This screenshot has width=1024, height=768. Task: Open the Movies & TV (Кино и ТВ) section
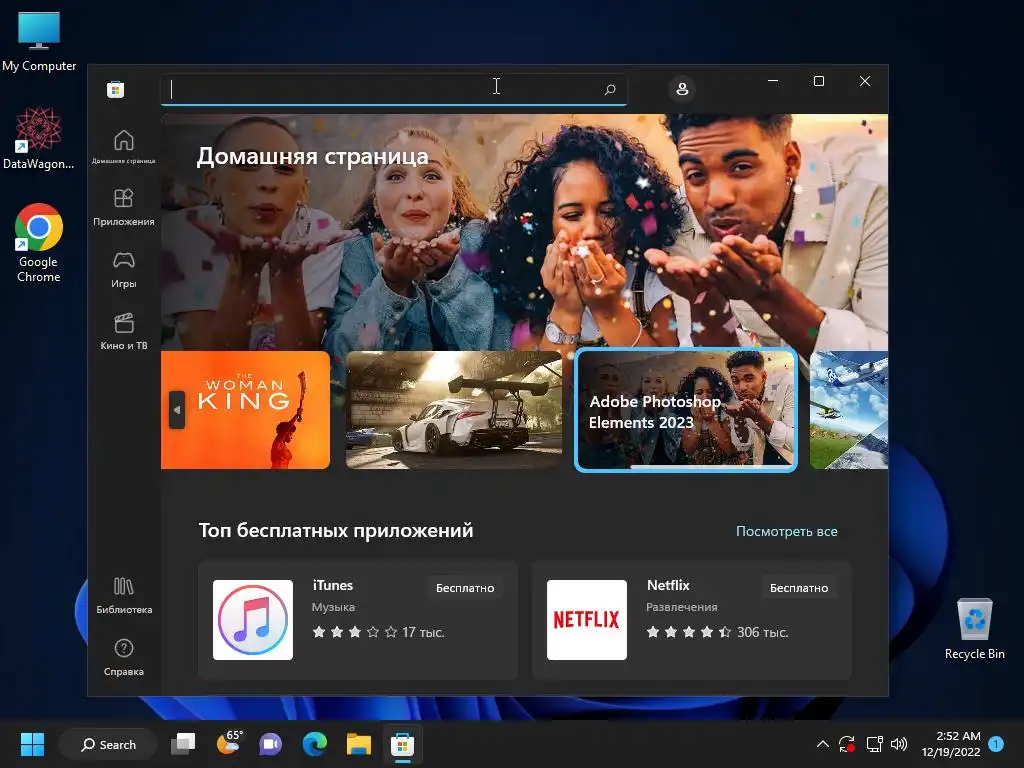123,331
